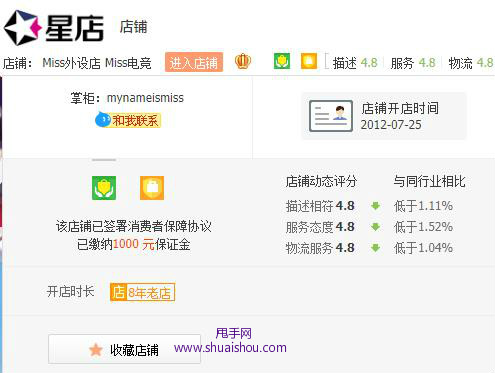Click the 描述相符 4.8 score
Viewport: 495px width, 373px height.
click(320, 206)
